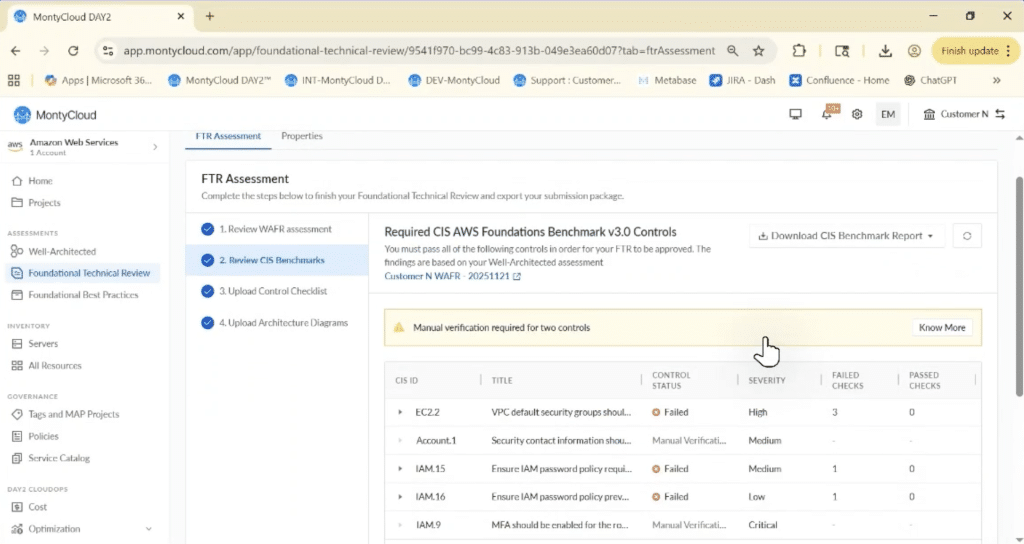Click the Know More button
Screen dimensions: 1024x544
941,327
